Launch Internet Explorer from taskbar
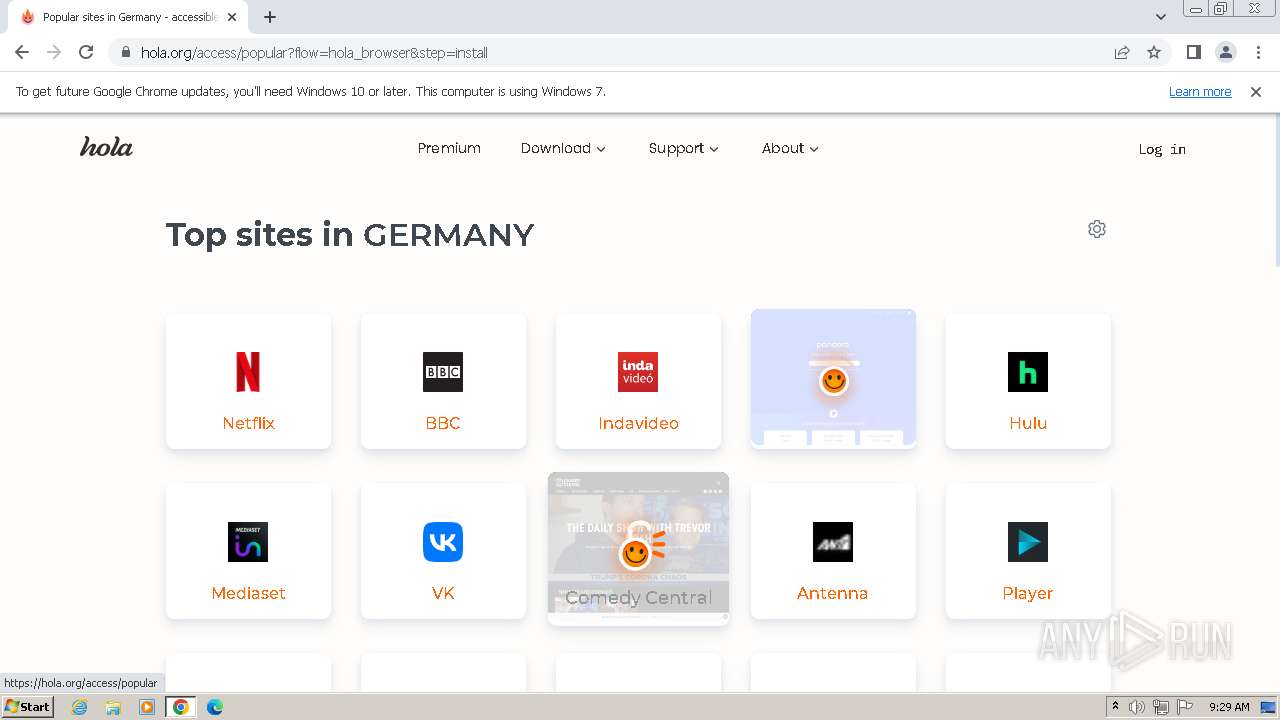The width and height of the screenshot is (1280, 720). point(80,707)
